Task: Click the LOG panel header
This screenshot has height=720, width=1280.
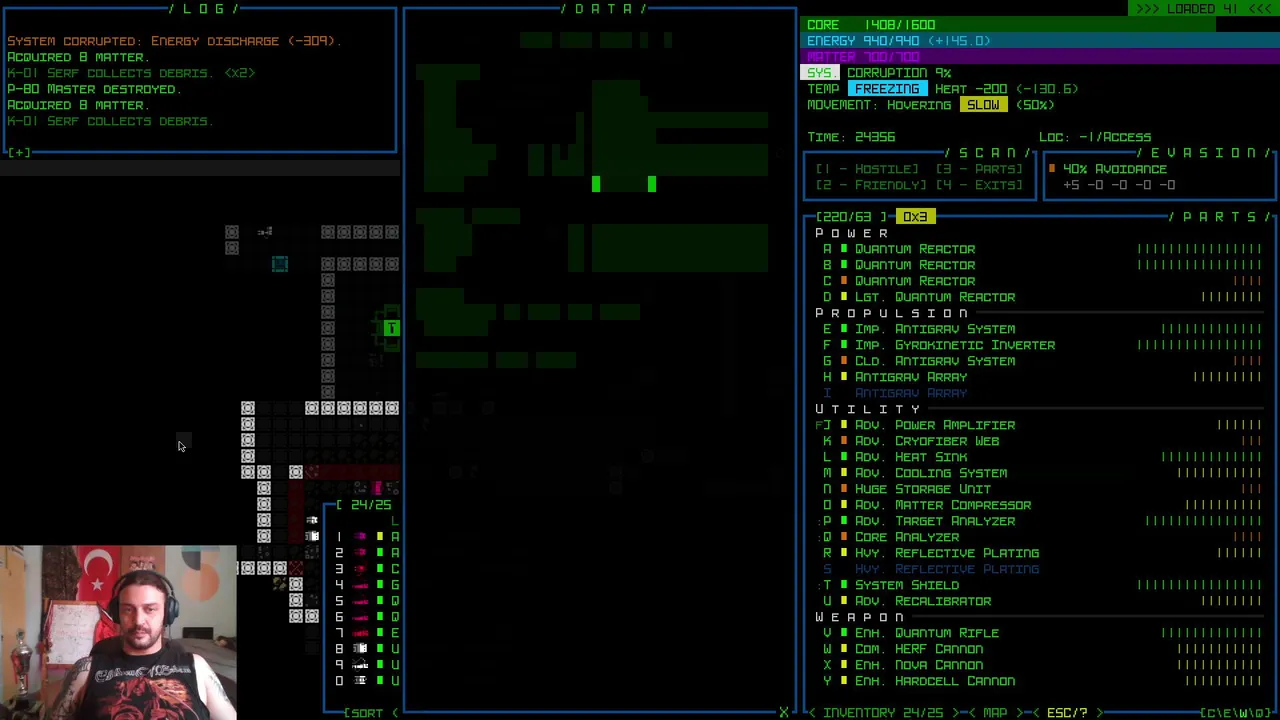Action: (203, 9)
